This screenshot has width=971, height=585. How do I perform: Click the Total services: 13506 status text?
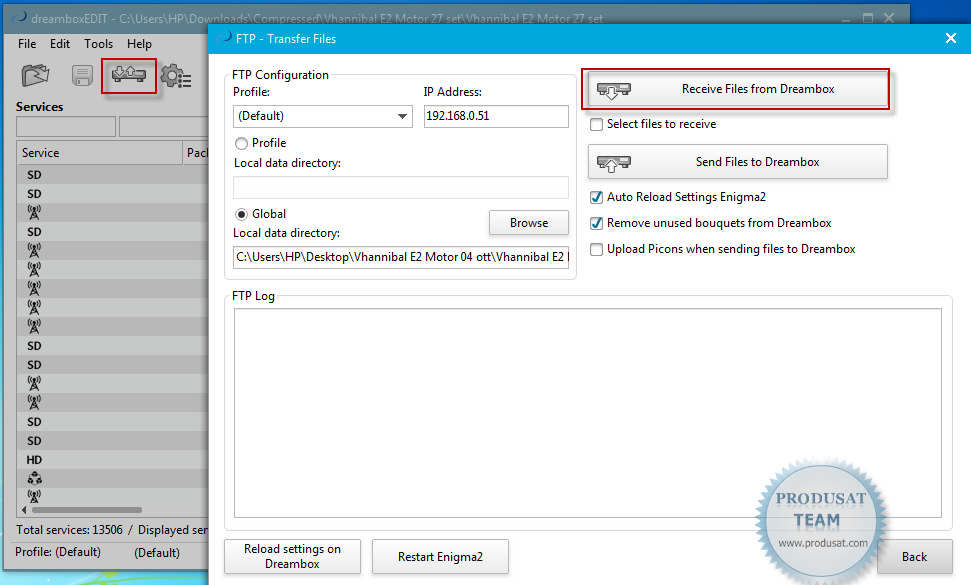click(69, 530)
